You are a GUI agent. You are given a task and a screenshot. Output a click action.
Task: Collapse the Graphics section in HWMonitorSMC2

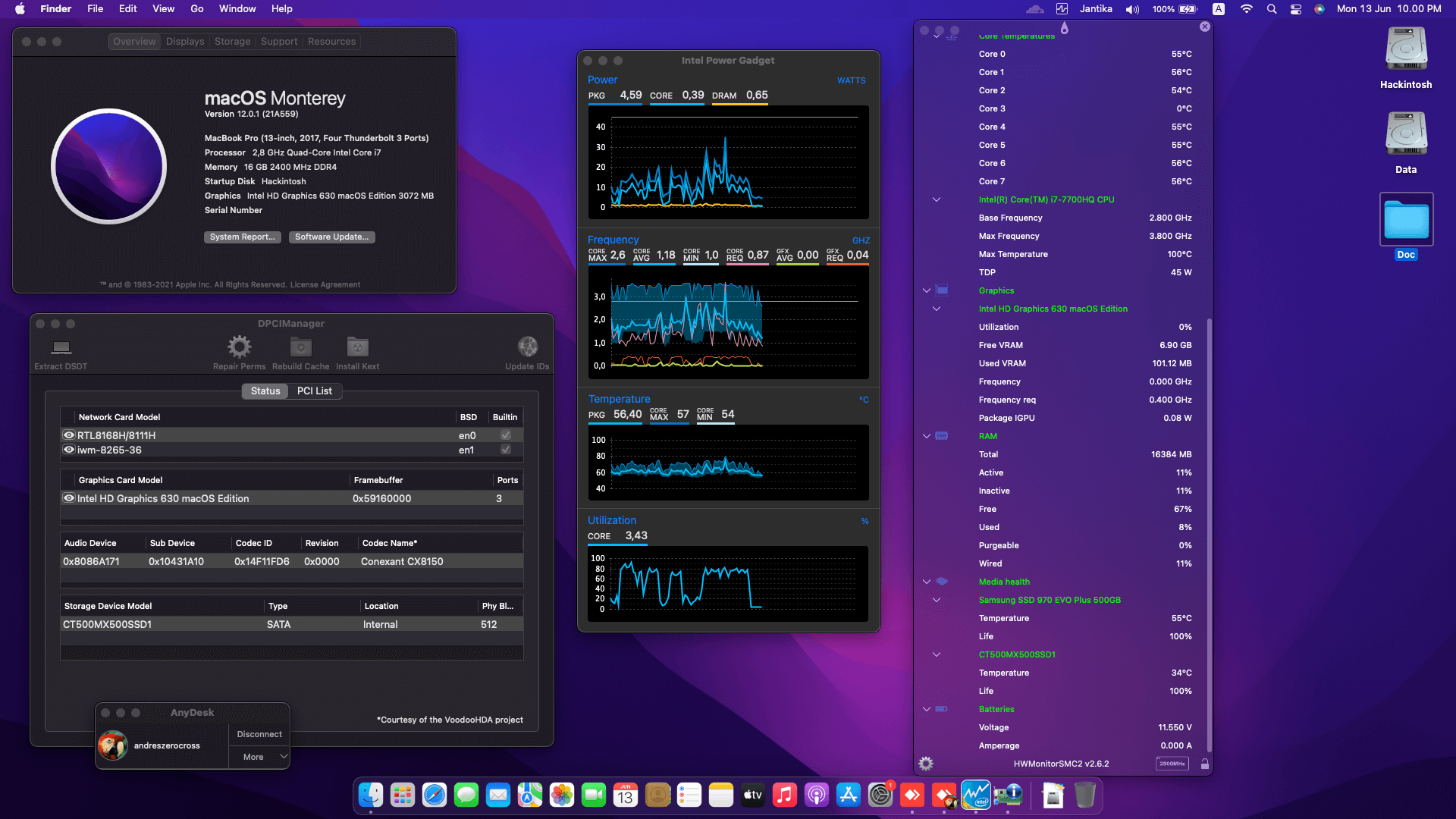pos(926,290)
